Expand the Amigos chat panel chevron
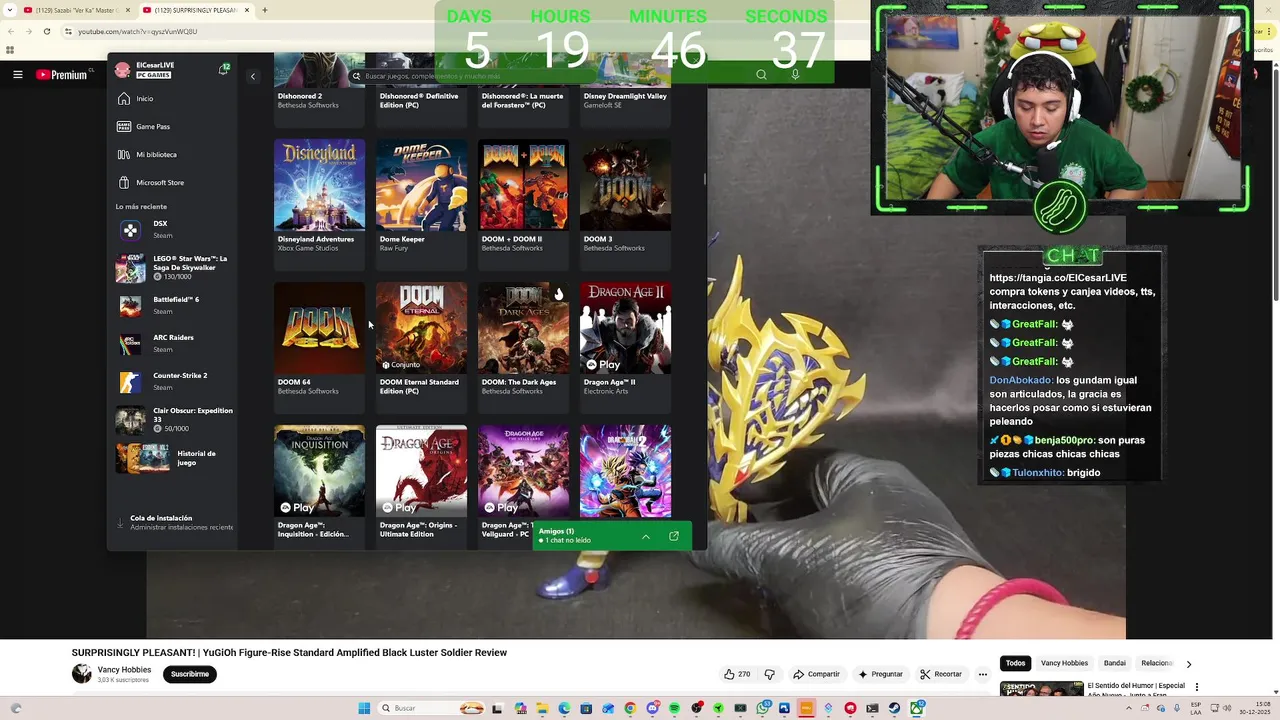Viewport: 1280px width, 720px height. [x=646, y=536]
